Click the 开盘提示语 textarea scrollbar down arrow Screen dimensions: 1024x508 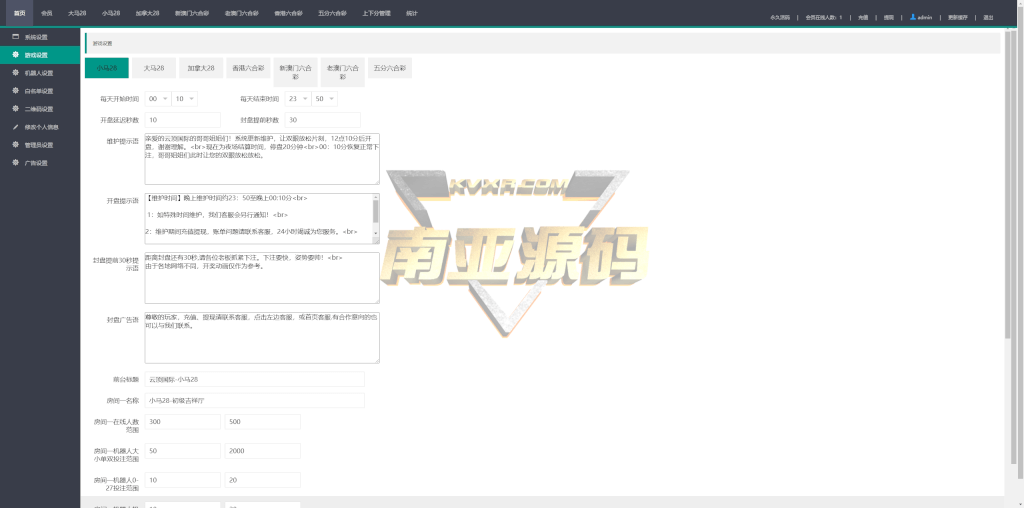coord(376,232)
